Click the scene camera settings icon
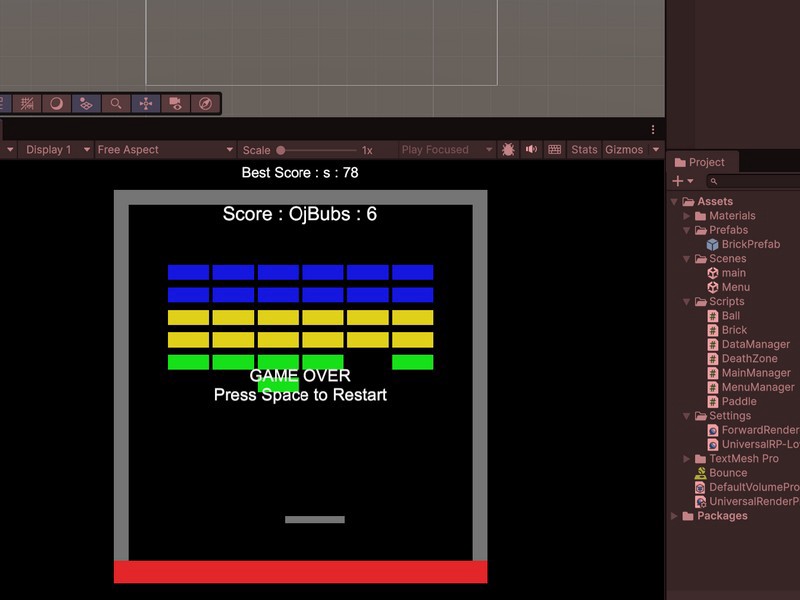 coord(175,103)
